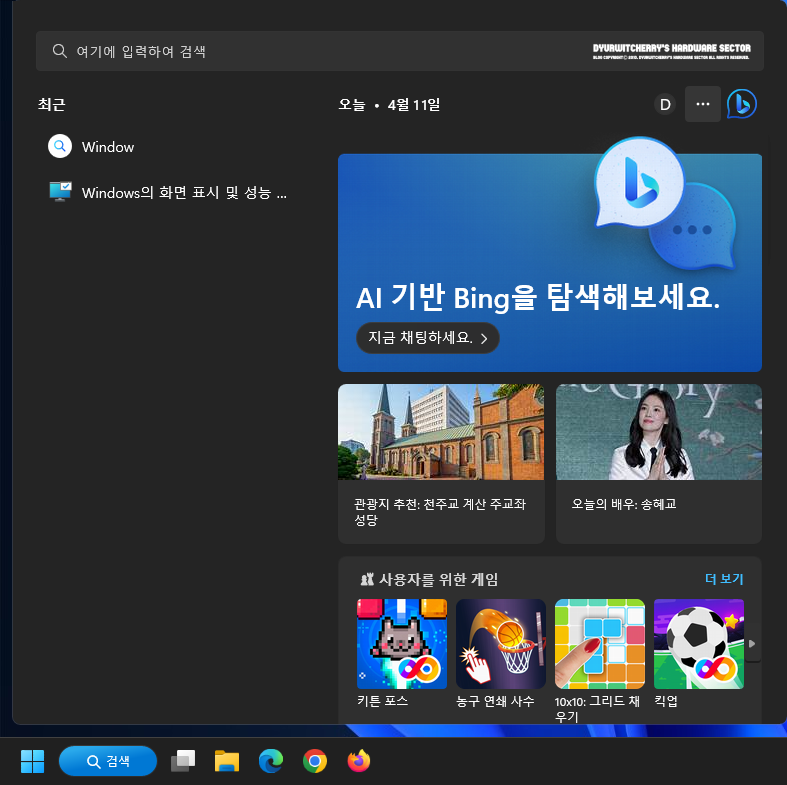The height and width of the screenshot is (785, 787).
Task: Click the monitor icon of the Windows performance item
Action: (x=60, y=192)
